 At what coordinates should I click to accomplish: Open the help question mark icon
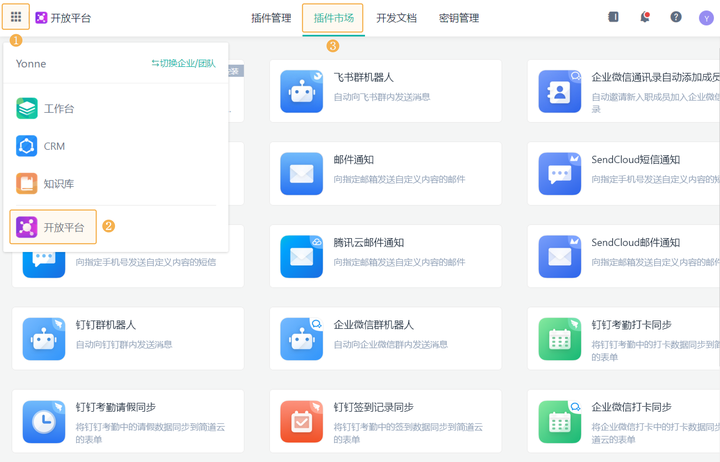tap(675, 17)
